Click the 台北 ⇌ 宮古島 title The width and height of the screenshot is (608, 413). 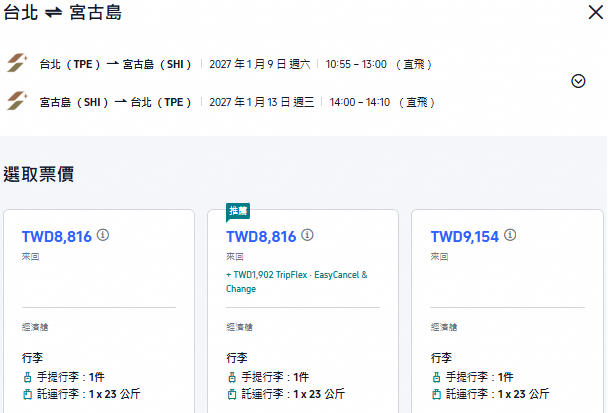click(62, 12)
